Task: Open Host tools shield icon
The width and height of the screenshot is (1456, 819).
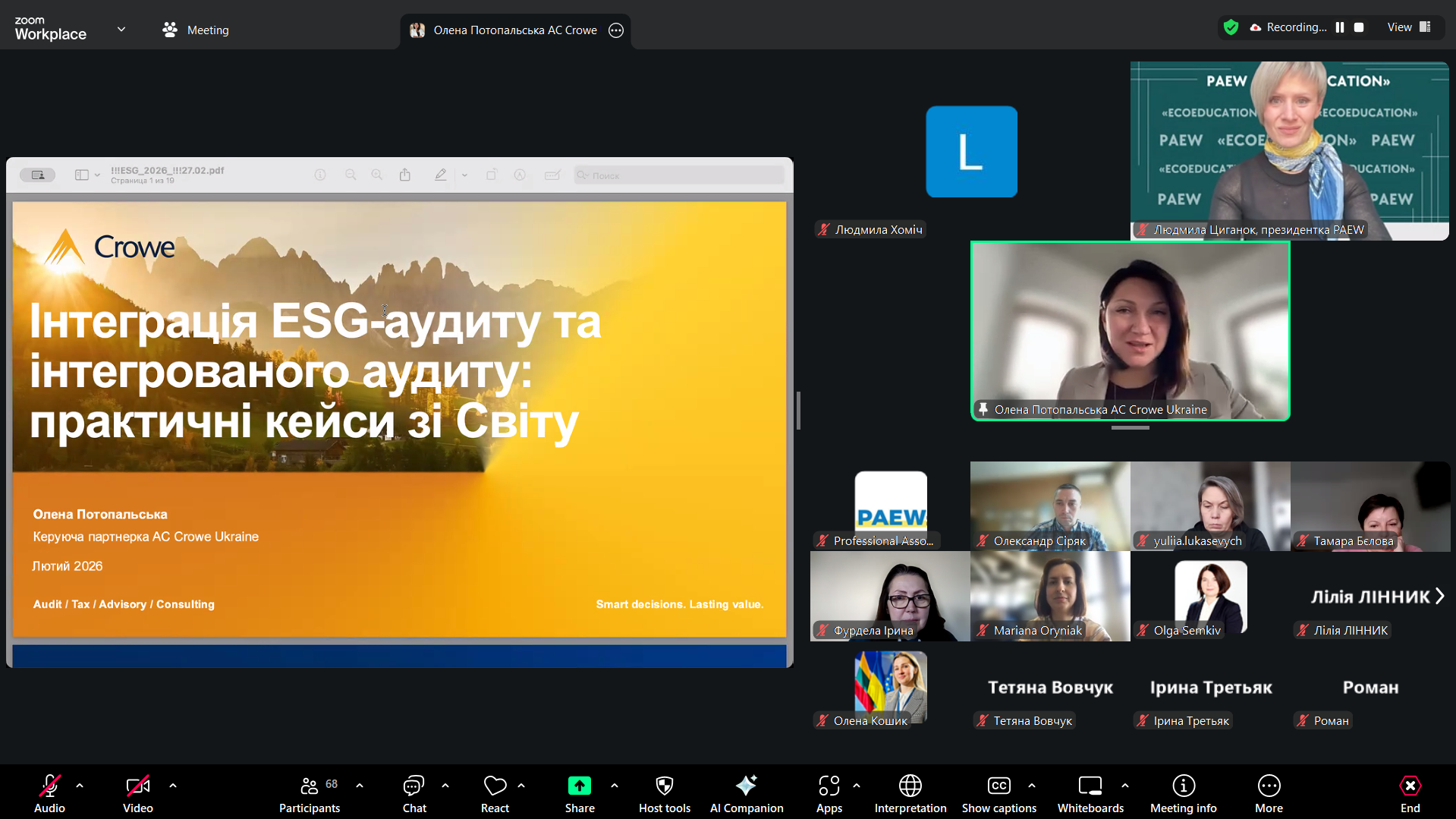Action: tap(664, 792)
